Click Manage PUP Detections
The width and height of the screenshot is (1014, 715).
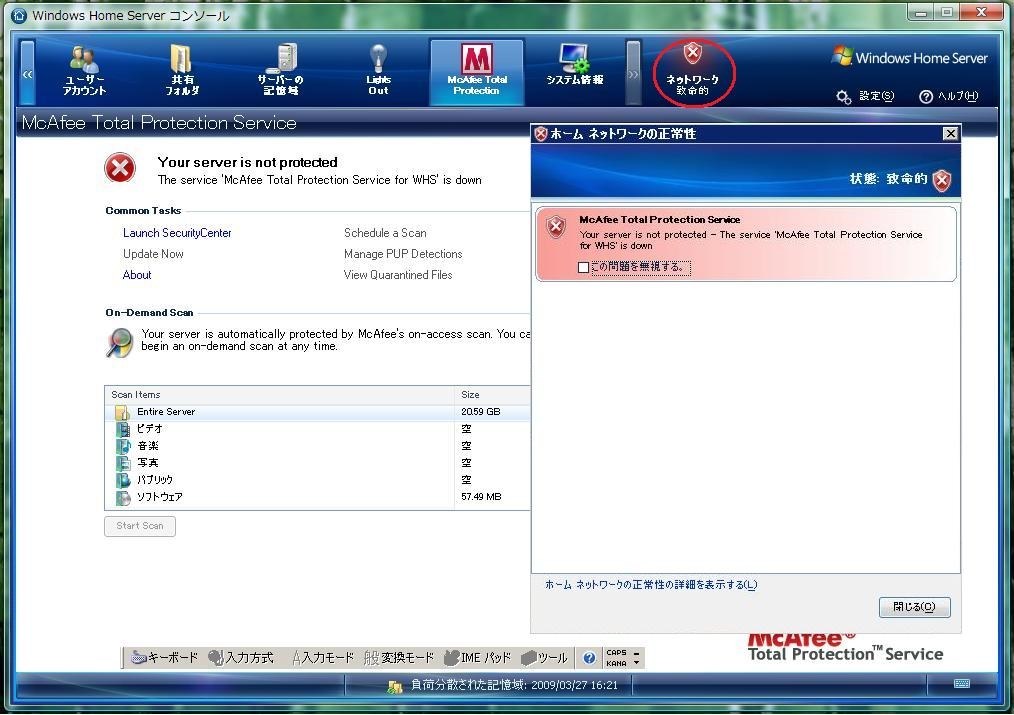(x=403, y=254)
